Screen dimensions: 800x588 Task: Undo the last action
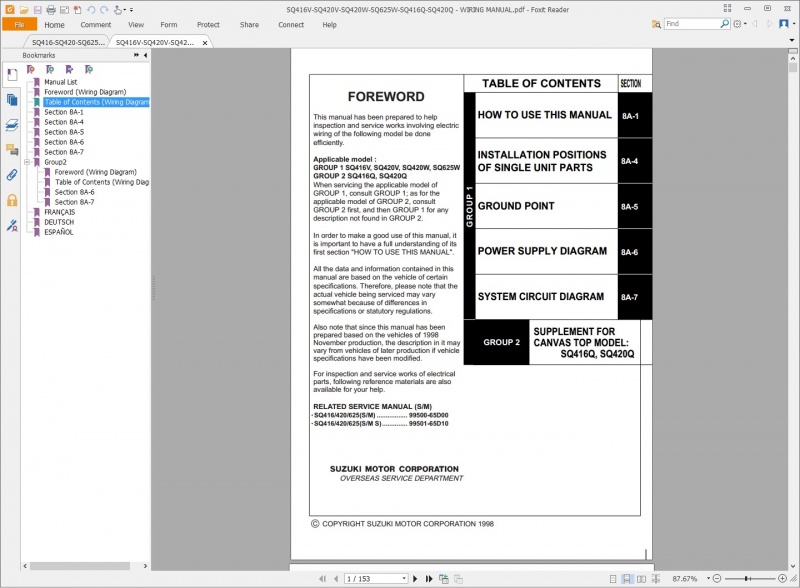[91, 10]
